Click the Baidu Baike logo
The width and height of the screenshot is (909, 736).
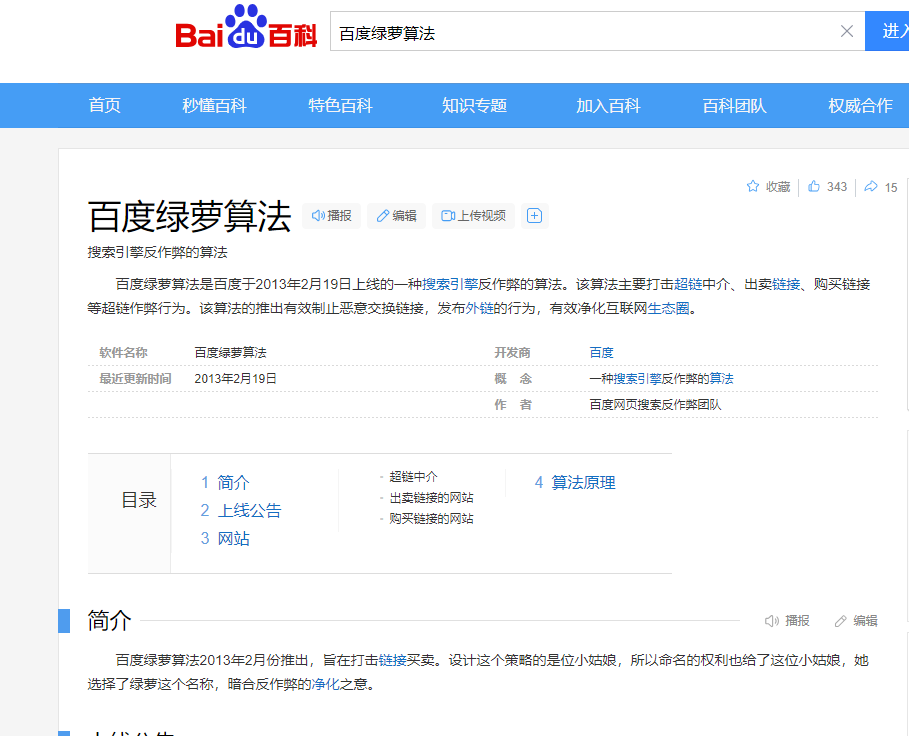[246, 27]
